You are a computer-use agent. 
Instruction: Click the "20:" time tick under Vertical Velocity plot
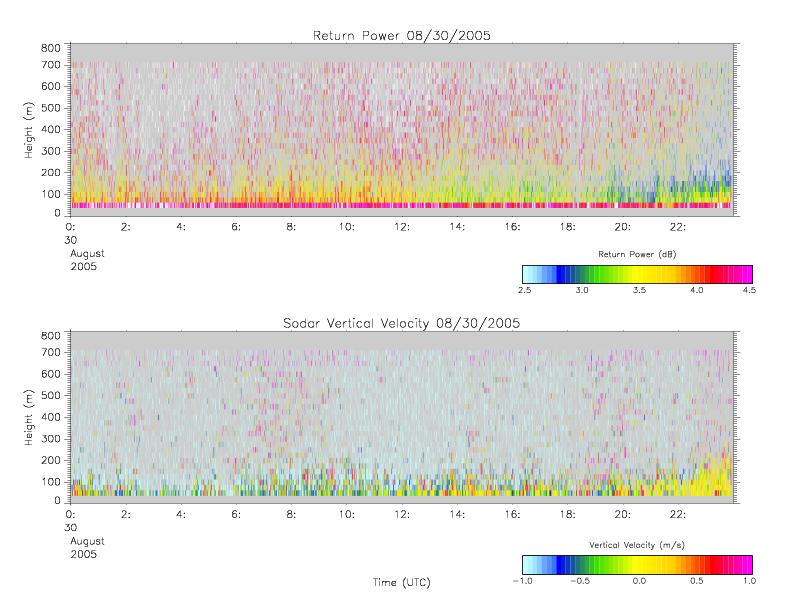point(623,515)
